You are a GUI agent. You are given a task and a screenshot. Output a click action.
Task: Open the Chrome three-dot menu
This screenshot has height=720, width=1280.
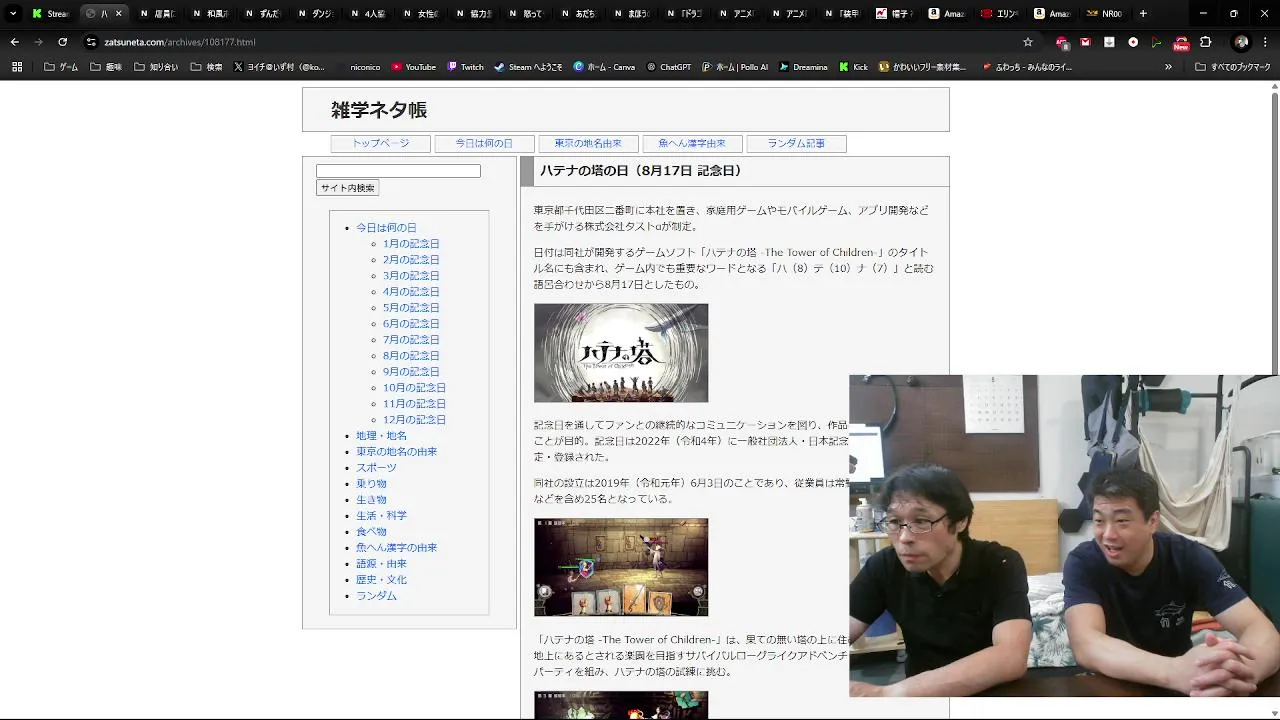(x=1265, y=42)
